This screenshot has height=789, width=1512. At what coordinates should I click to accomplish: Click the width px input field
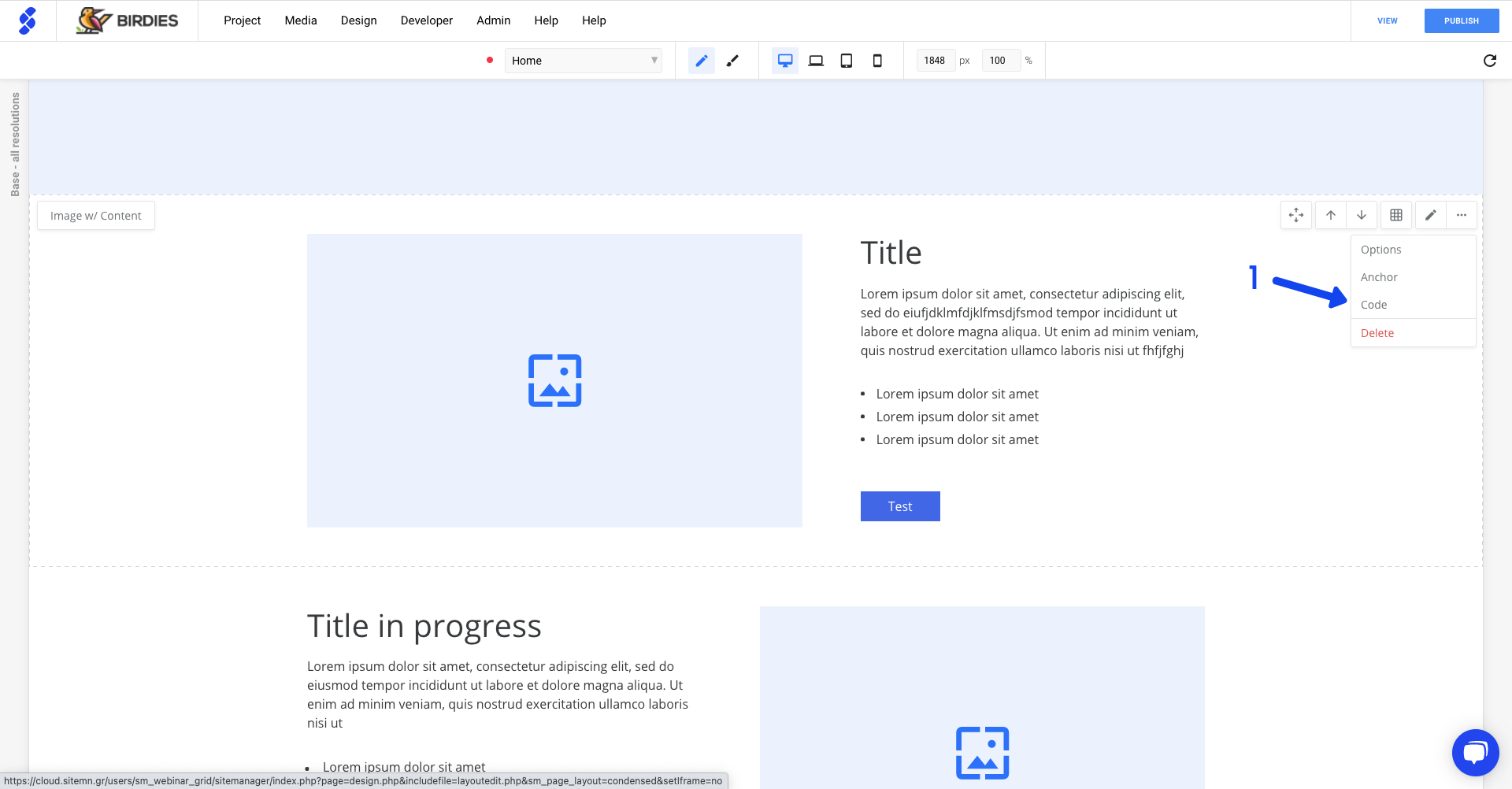coord(936,61)
